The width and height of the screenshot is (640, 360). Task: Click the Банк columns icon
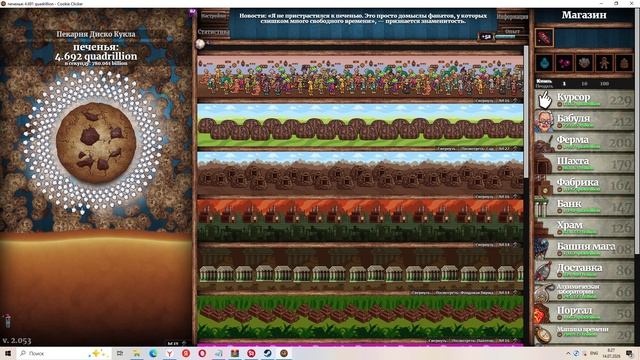[543, 206]
